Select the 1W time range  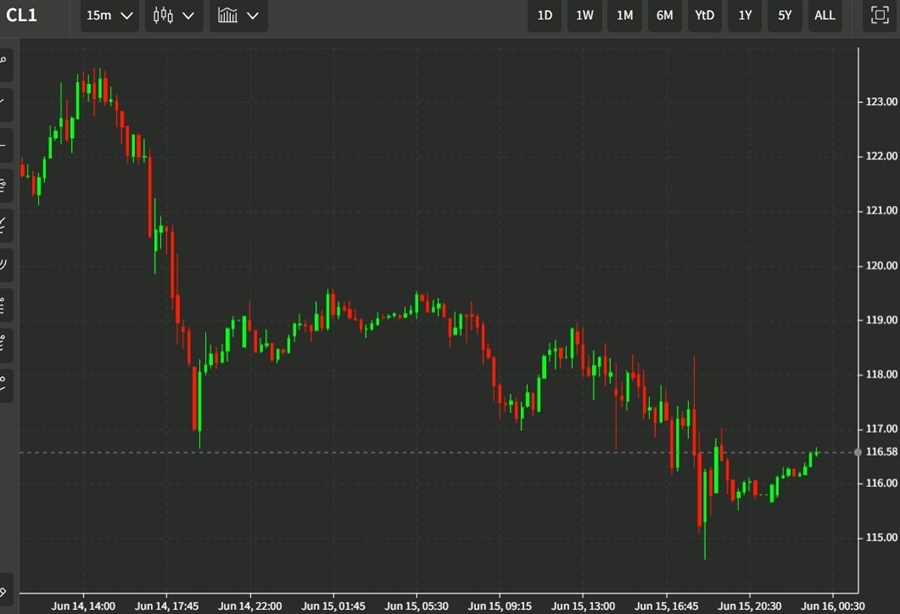coord(584,15)
